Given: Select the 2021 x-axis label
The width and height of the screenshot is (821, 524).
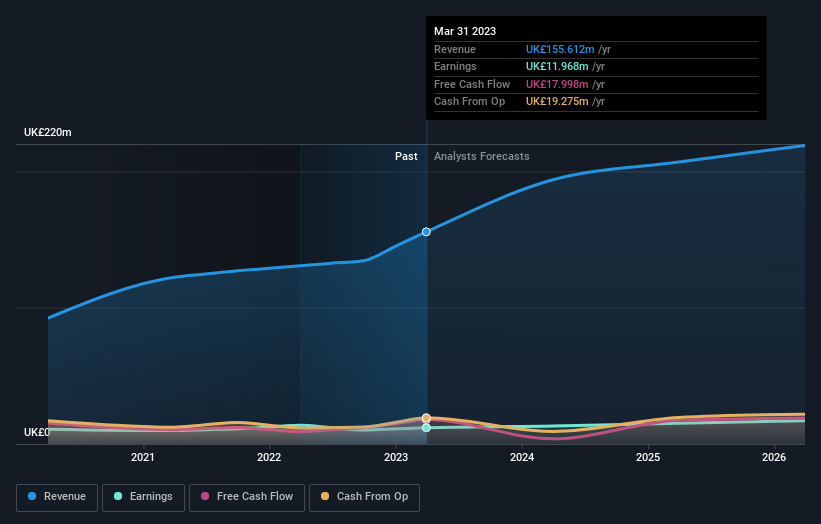Looking at the screenshot, I should click(142, 458).
